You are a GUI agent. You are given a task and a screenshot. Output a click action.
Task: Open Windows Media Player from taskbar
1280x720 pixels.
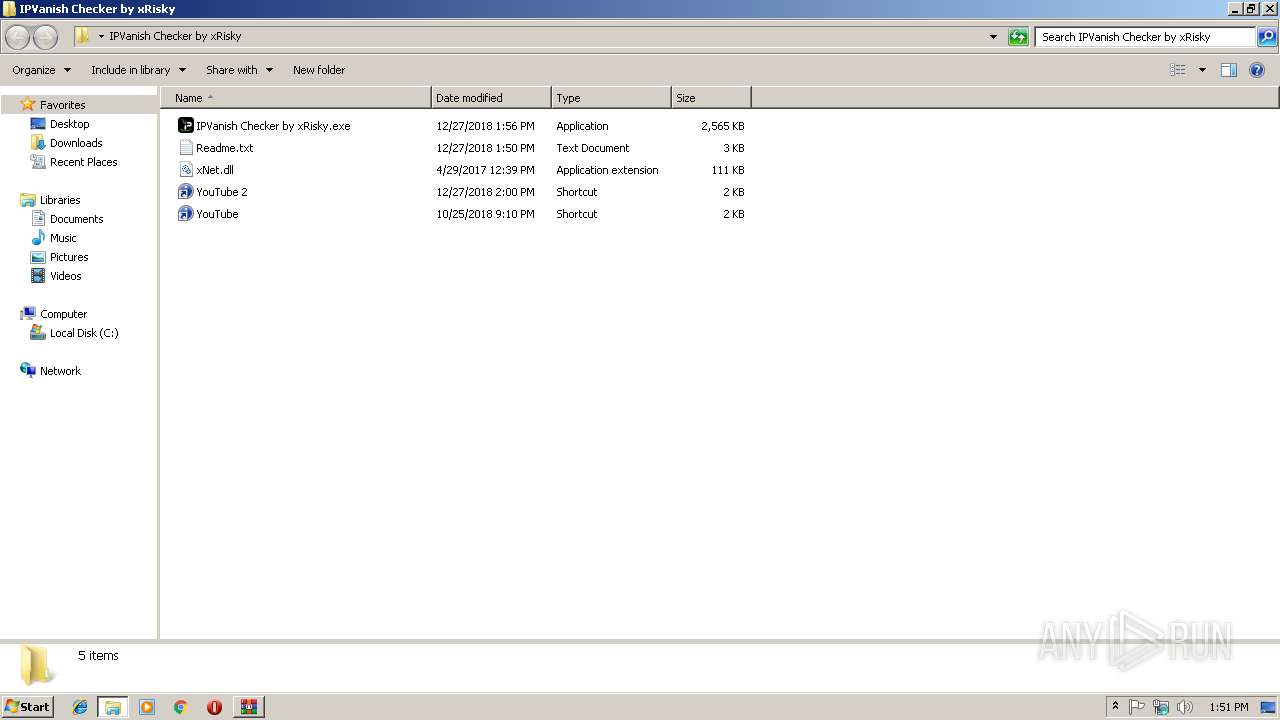point(147,707)
